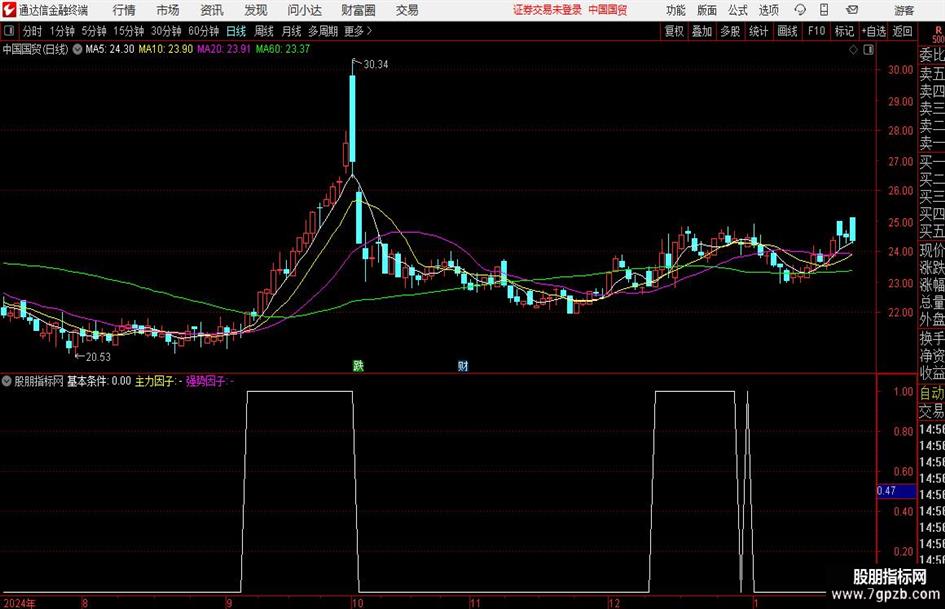945x609 pixels.
Task: Click the 0.47 highlighted axis value
Action: (x=896, y=491)
